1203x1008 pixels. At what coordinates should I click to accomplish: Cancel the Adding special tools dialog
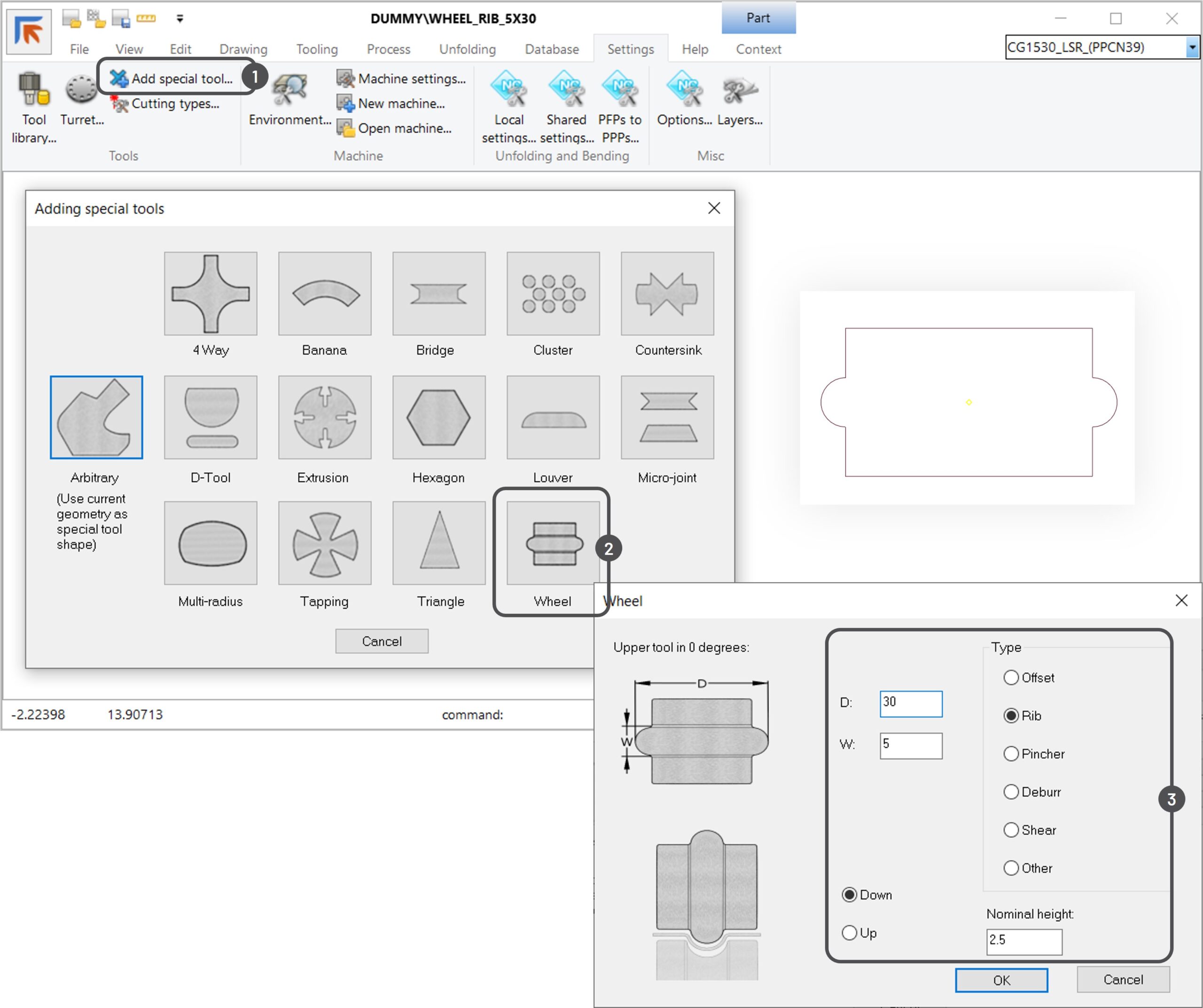pos(382,641)
